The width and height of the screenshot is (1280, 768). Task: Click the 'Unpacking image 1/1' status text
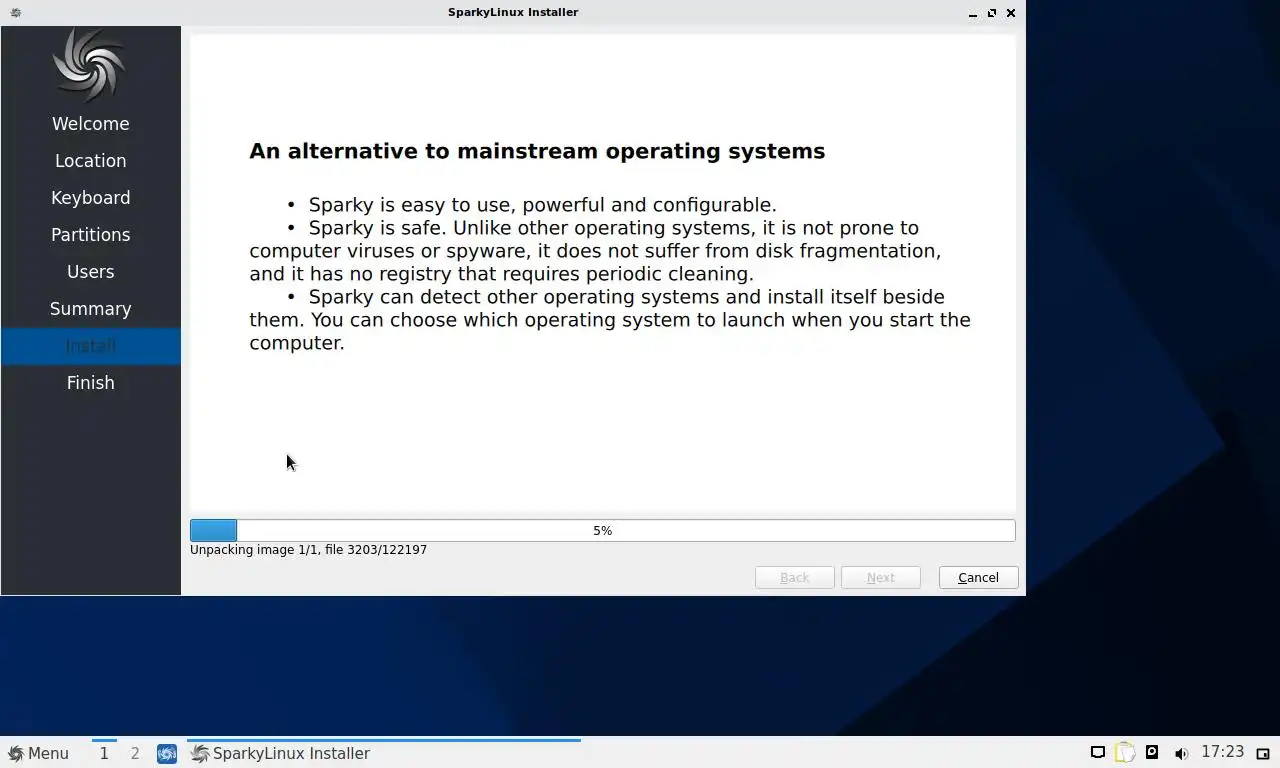(x=308, y=550)
